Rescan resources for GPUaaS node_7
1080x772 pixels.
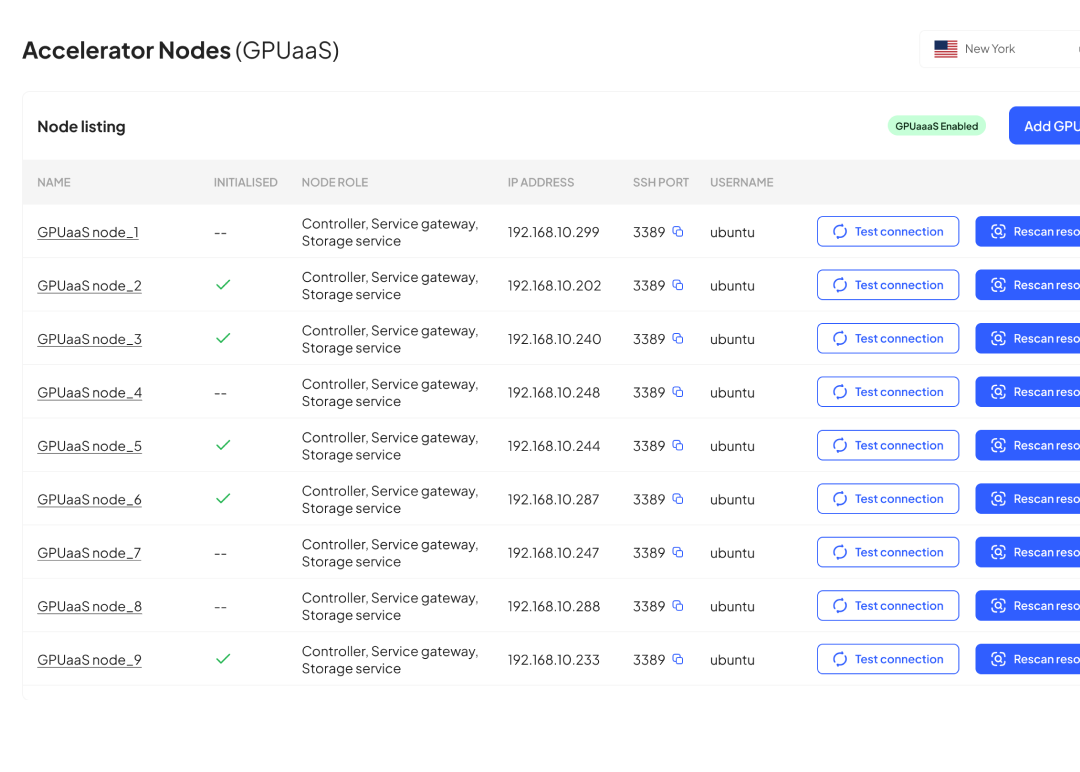click(1028, 552)
